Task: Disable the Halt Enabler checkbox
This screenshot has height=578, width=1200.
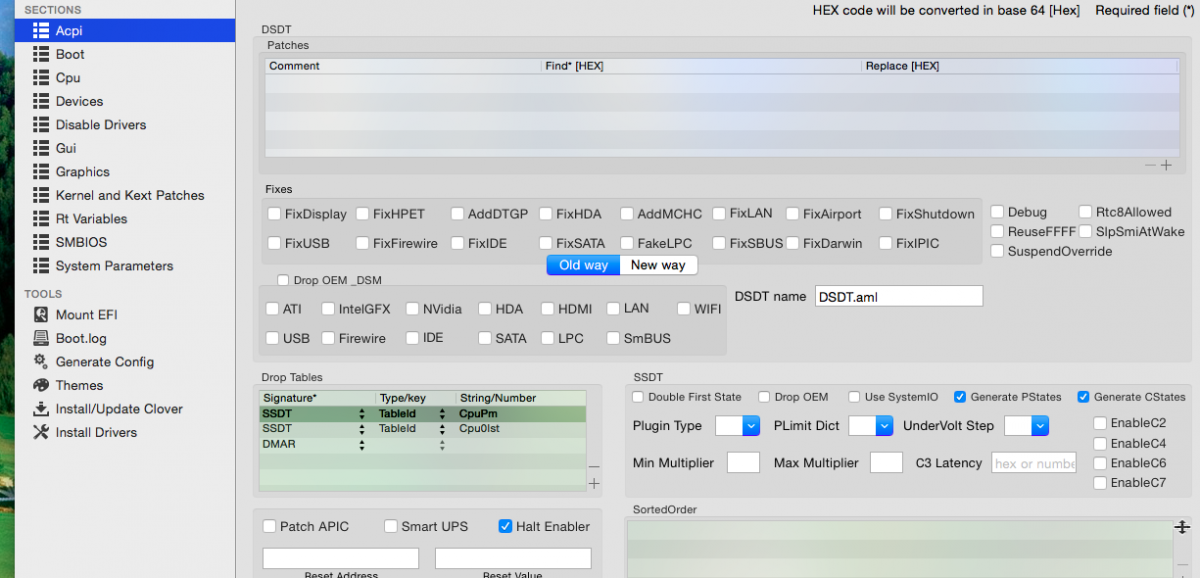Action: click(506, 526)
